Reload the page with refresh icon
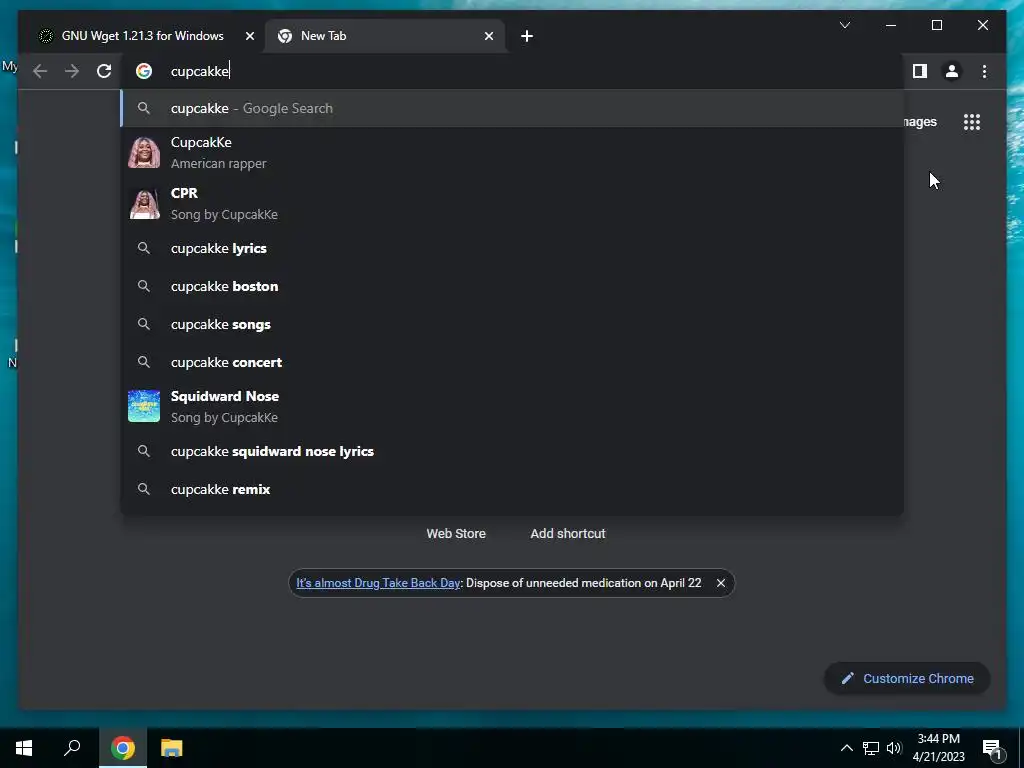This screenshot has width=1024, height=768. pos(104,71)
